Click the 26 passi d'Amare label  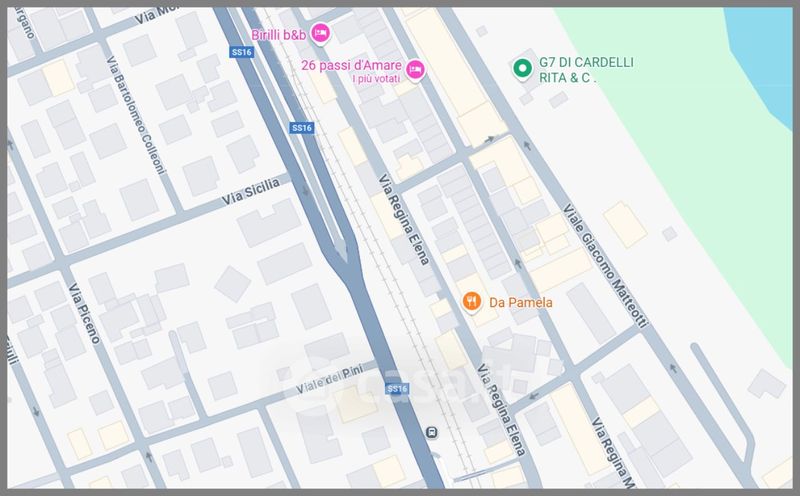pyautogui.click(x=351, y=65)
